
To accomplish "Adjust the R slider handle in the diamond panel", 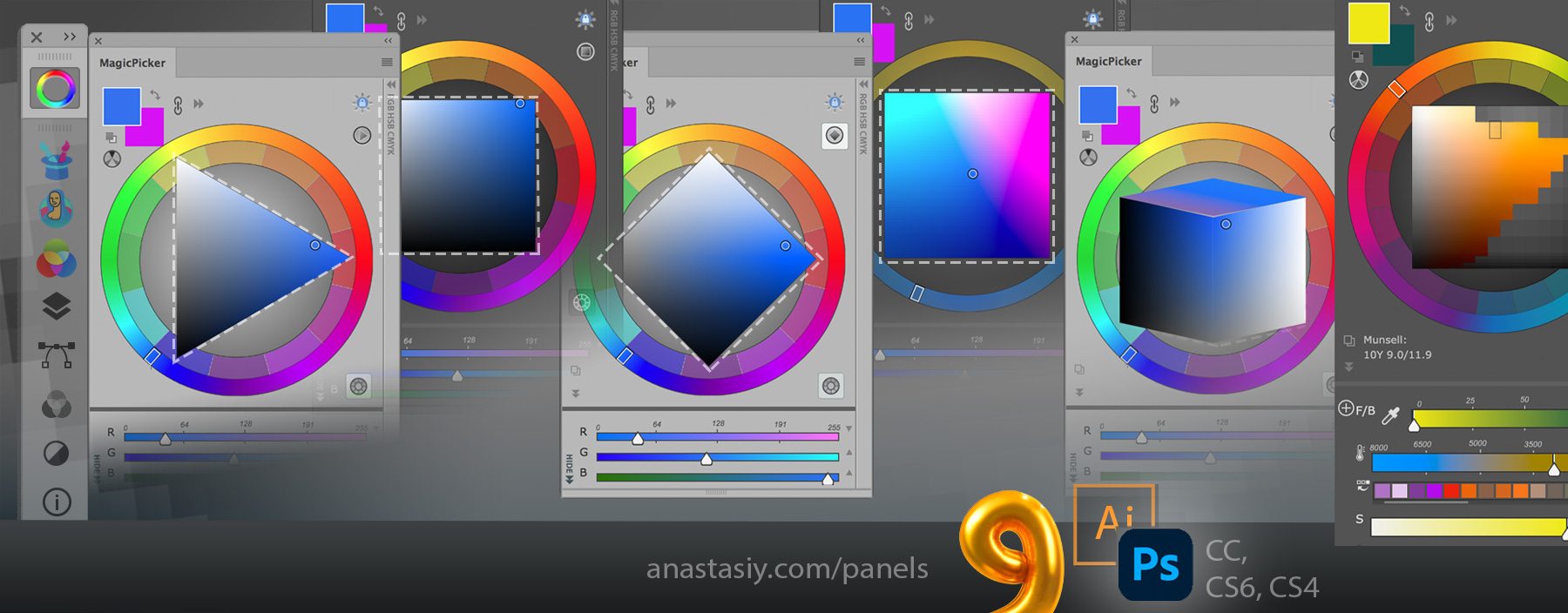I will pos(638,439).
